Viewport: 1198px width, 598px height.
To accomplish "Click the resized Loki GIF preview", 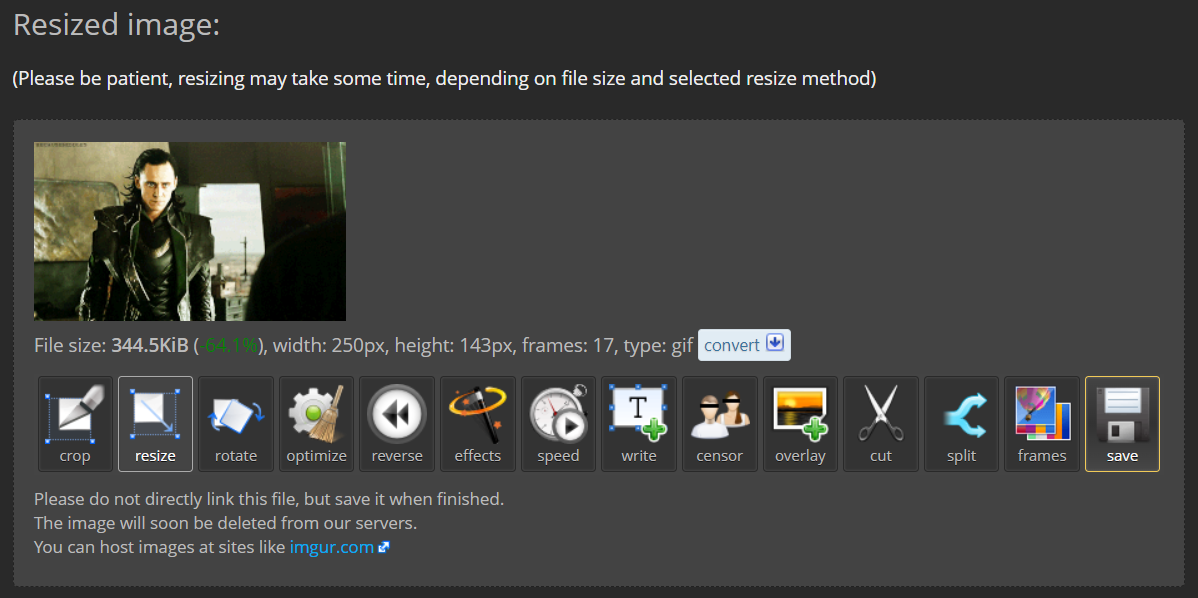I will coord(189,231).
